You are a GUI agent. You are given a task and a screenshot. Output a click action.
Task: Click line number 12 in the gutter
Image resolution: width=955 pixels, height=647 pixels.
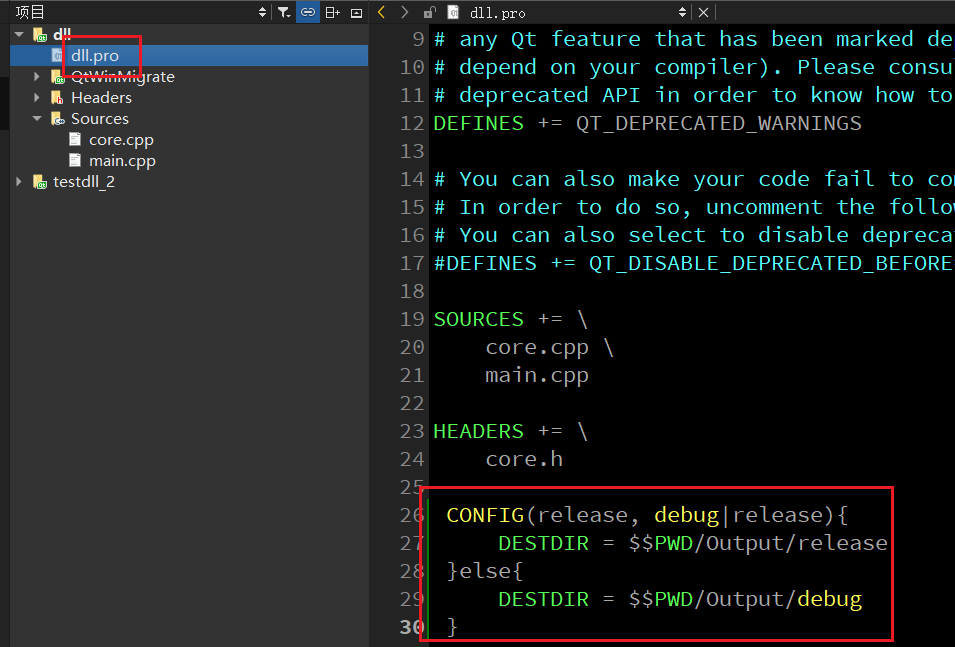[x=412, y=124]
